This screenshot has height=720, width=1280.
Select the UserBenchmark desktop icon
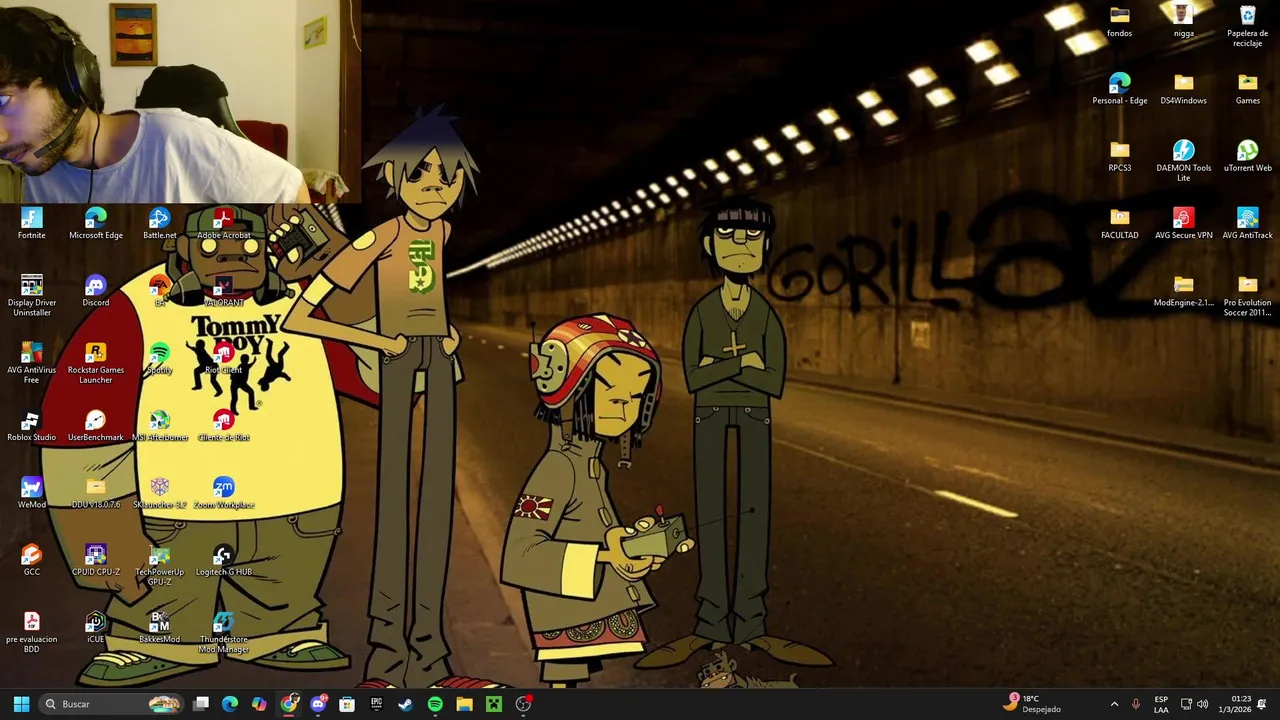point(96,425)
